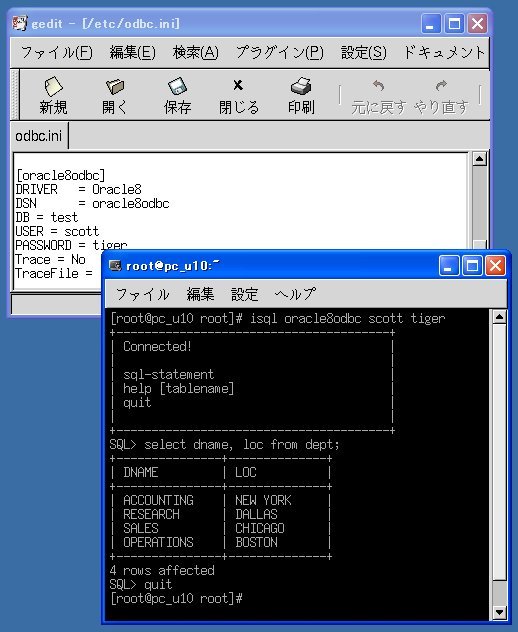Click the NEW YORK cell
The height and width of the screenshot is (632, 518).
(263, 501)
